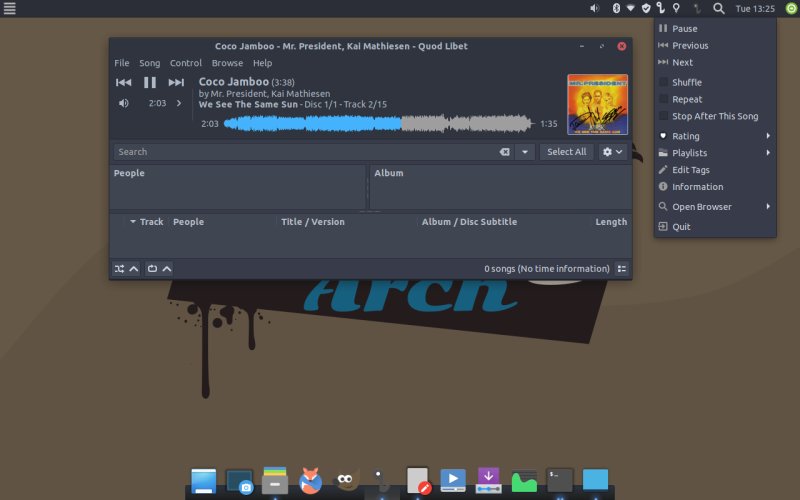This screenshot has width=800, height=500.
Task: Open the search magnifier in top panel
Action: (x=718, y=8)
